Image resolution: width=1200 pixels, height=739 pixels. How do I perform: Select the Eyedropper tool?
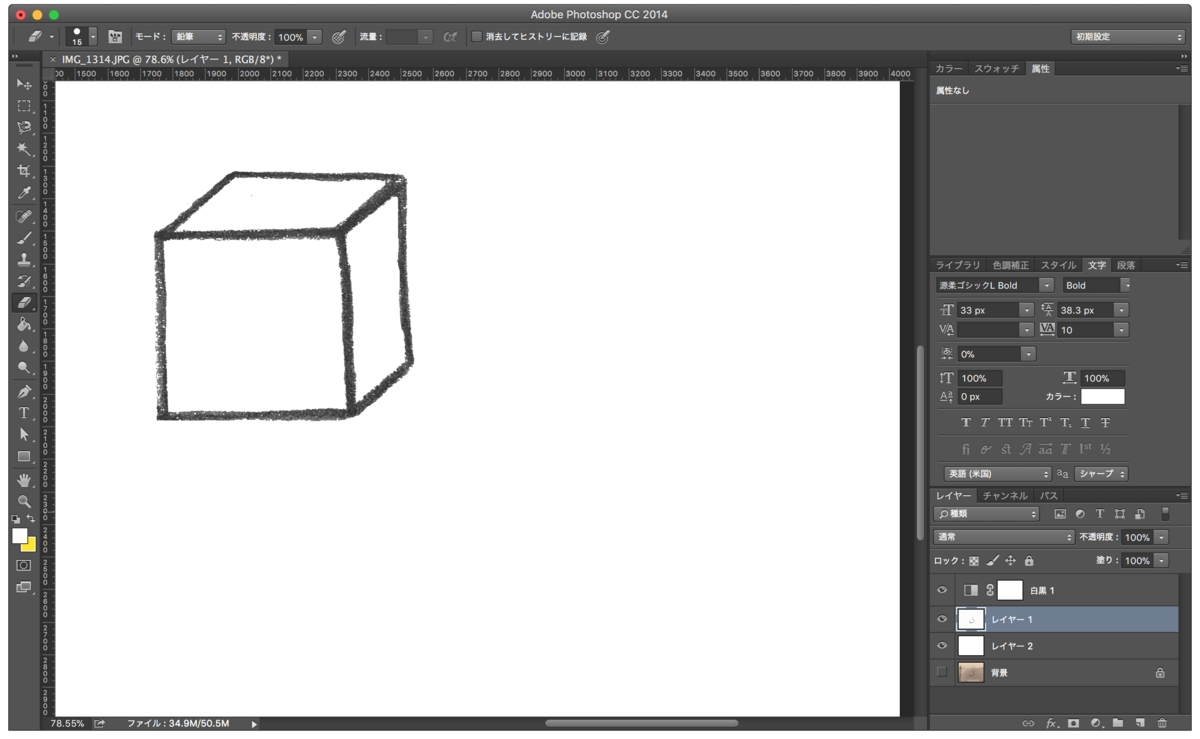point(24,194)
